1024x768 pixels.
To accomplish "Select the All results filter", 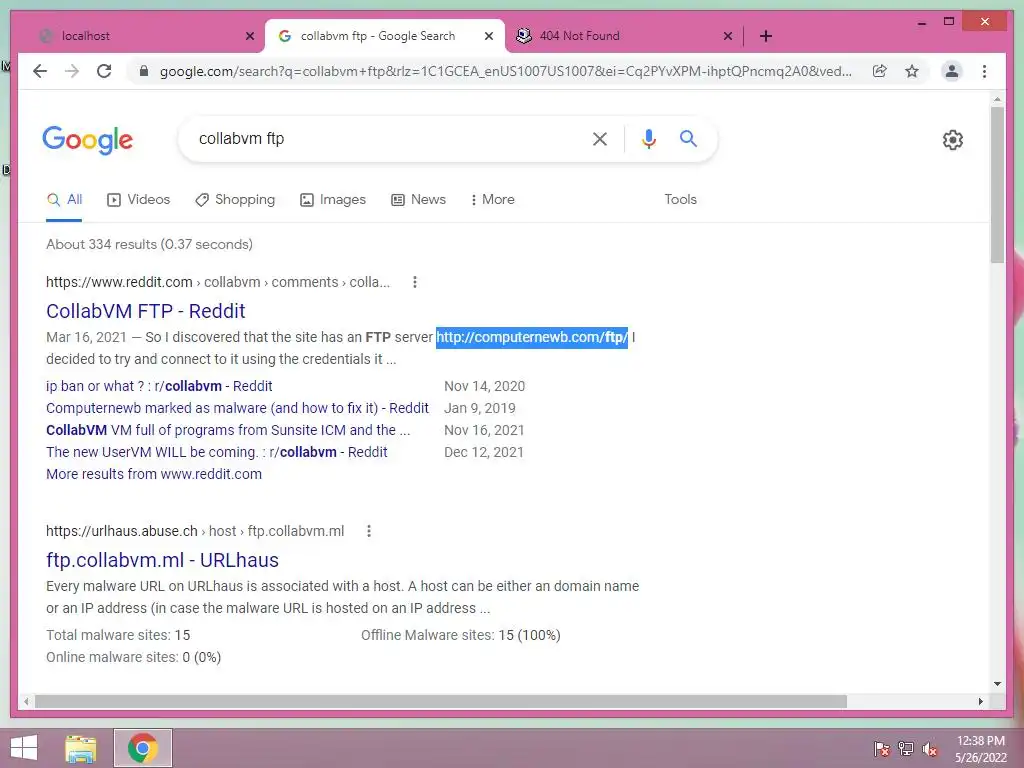I will pyautogui.click(x=64, y=200).
